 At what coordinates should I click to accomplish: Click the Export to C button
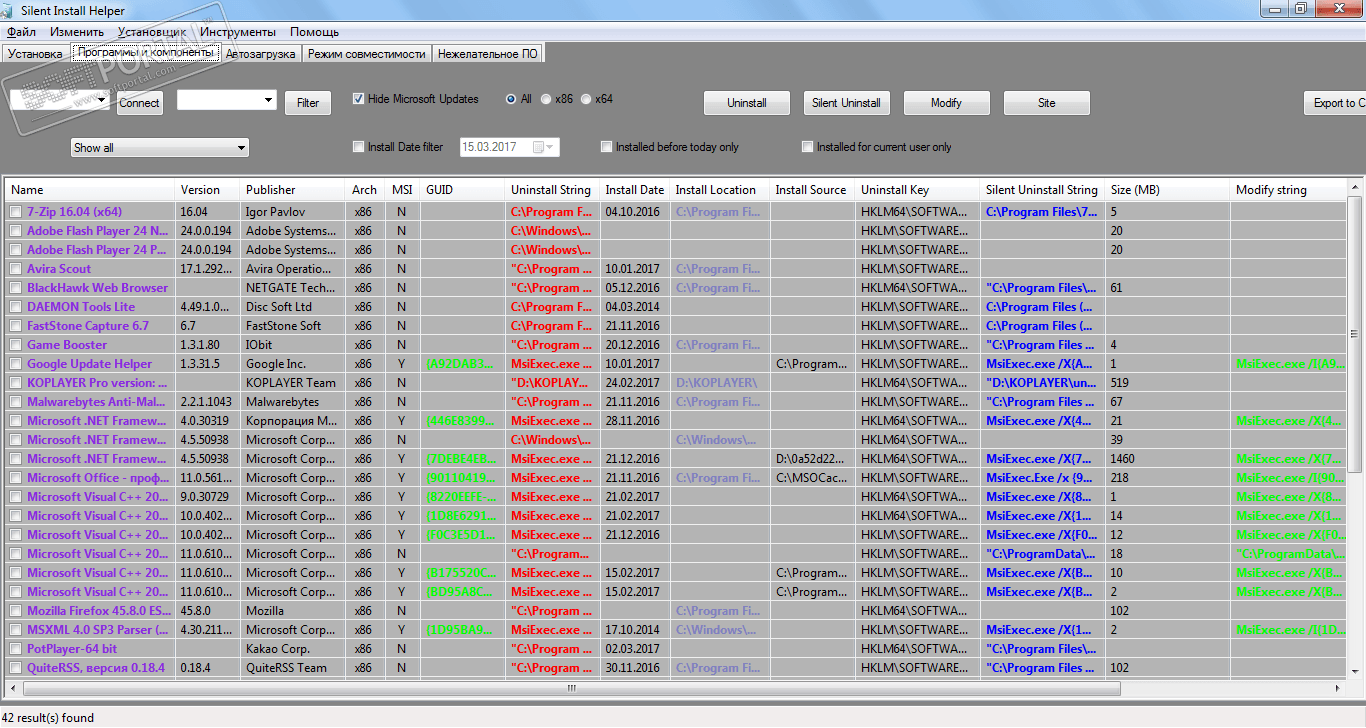tap(1335, 103)
